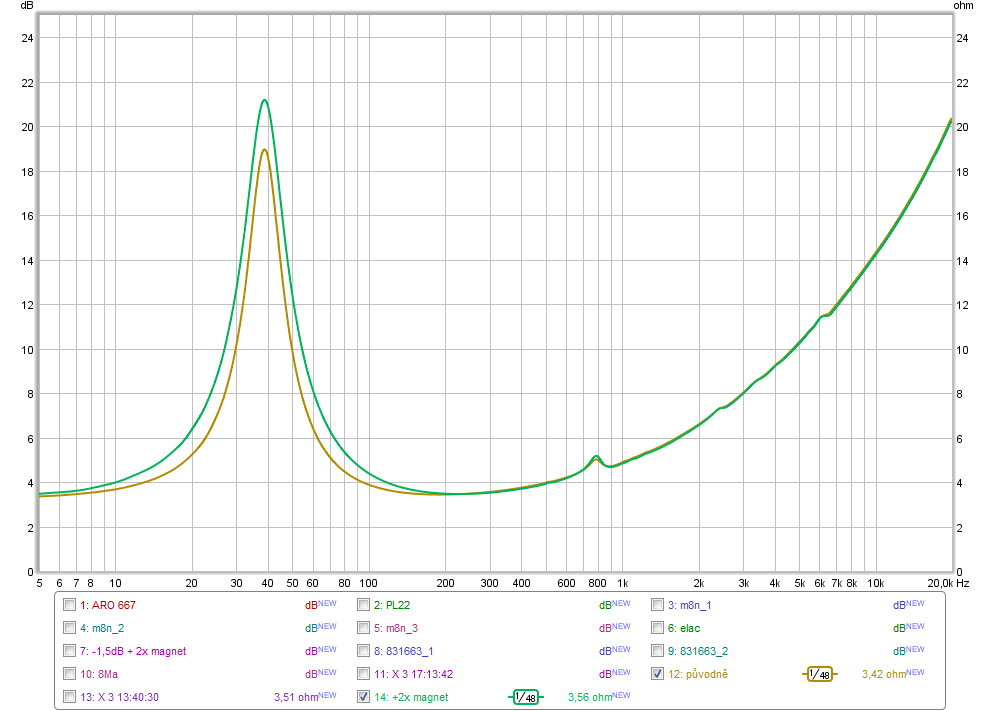This screenshot has width=1000, height=711.
Task: Tick the 831663_2 trace checkbox
Action: pyautogui.click(x=658, y=650)
